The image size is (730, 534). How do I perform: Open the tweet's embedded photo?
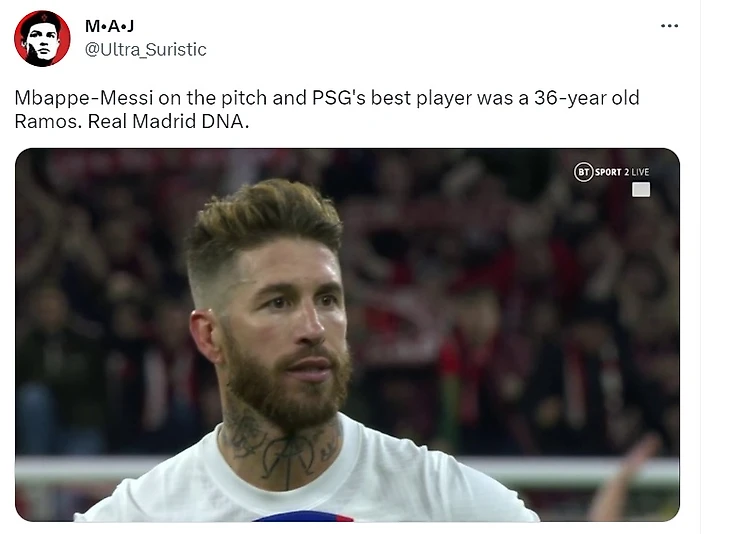(x=347, y=335)
